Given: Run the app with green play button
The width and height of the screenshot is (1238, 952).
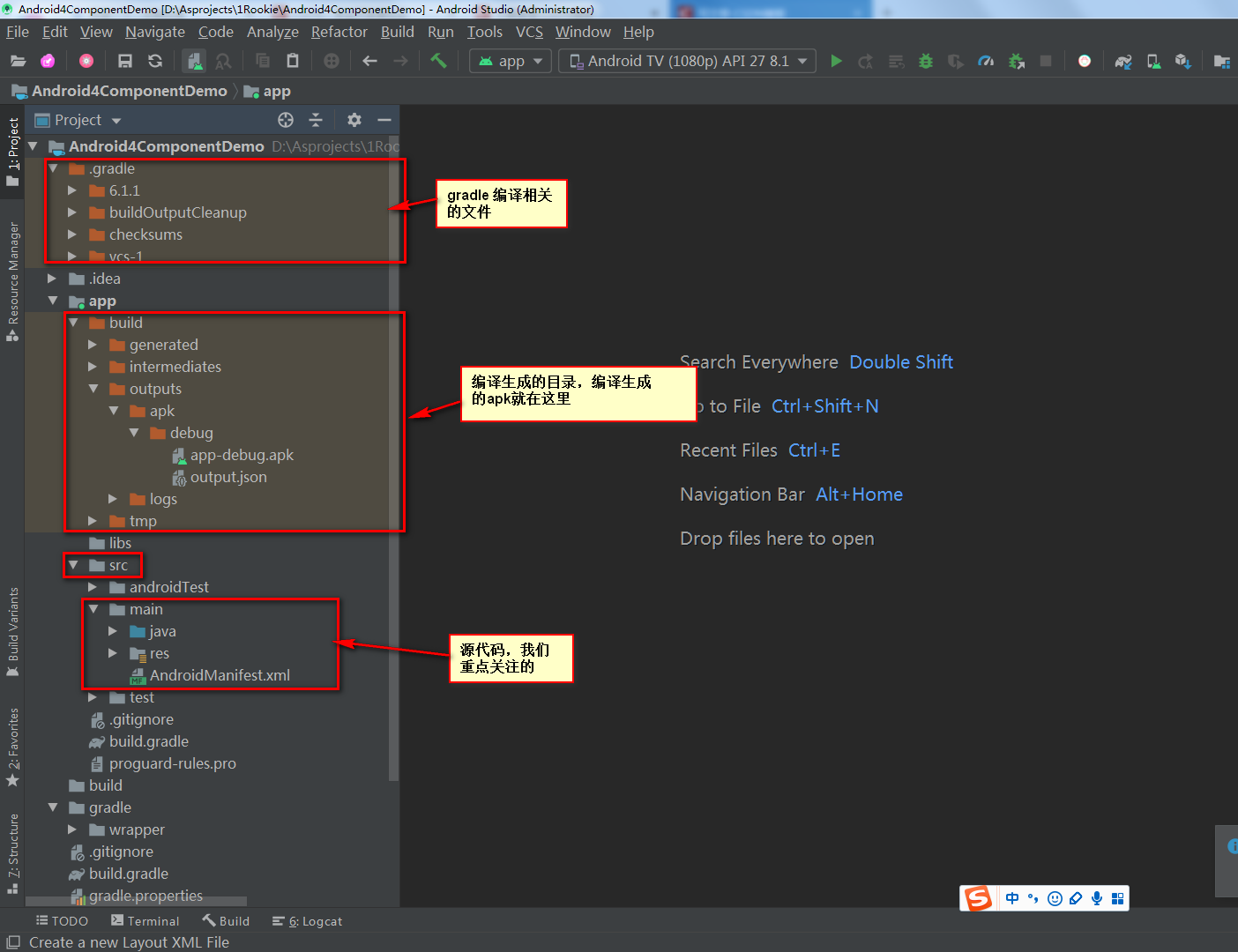Looking at the screenshot, I should (836, 61).
